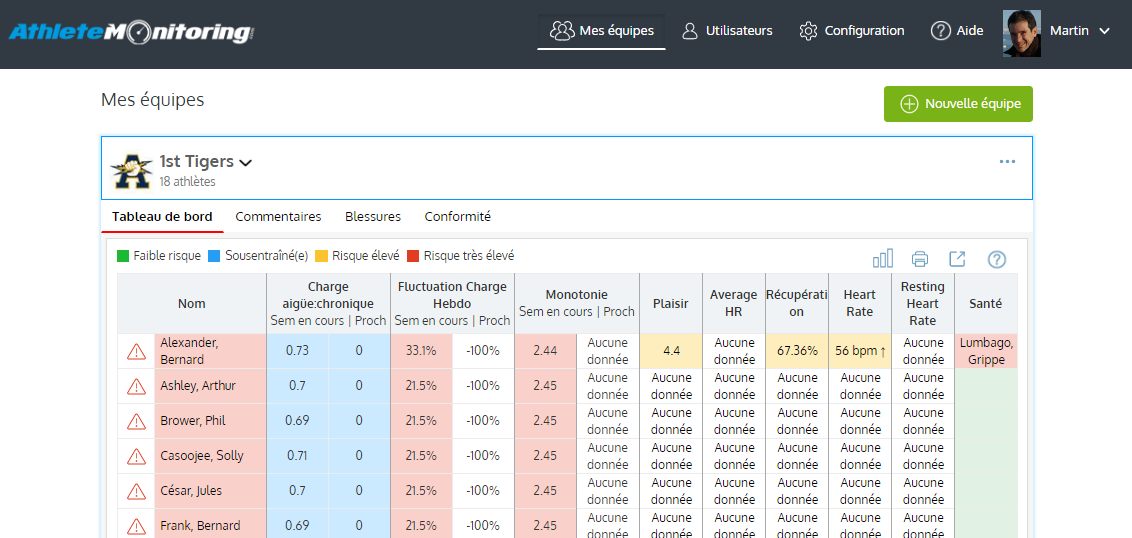The image size is (1132, 538).
Task: Click the Santé column header
Action: coord(986,303)
